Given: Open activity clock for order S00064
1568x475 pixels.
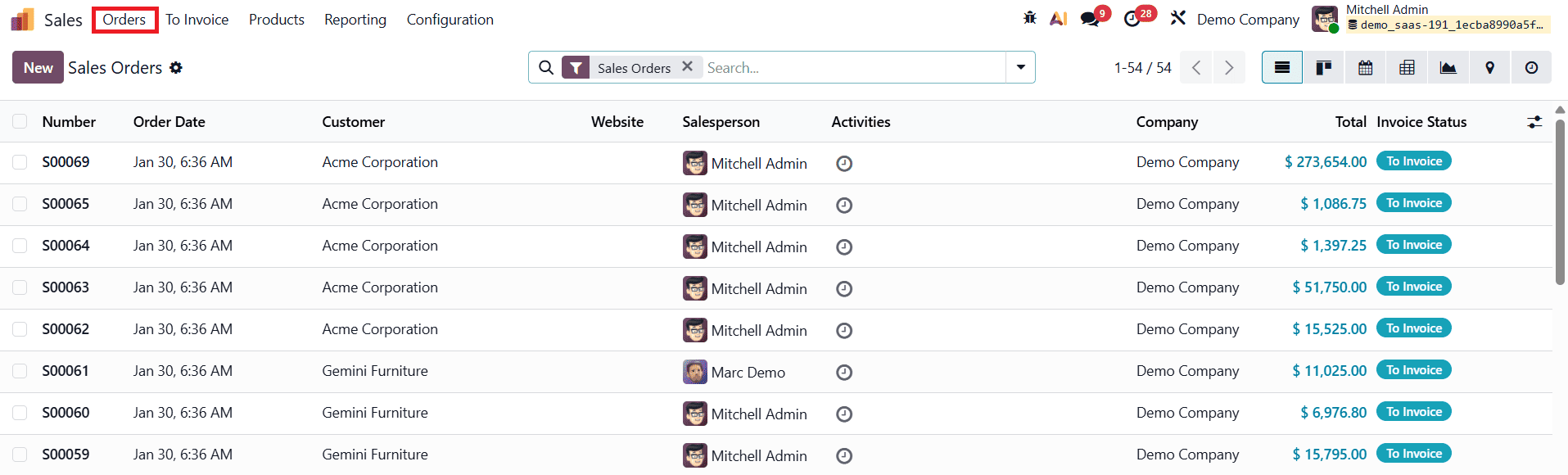Looking at the screenshot, I should 844,247.
